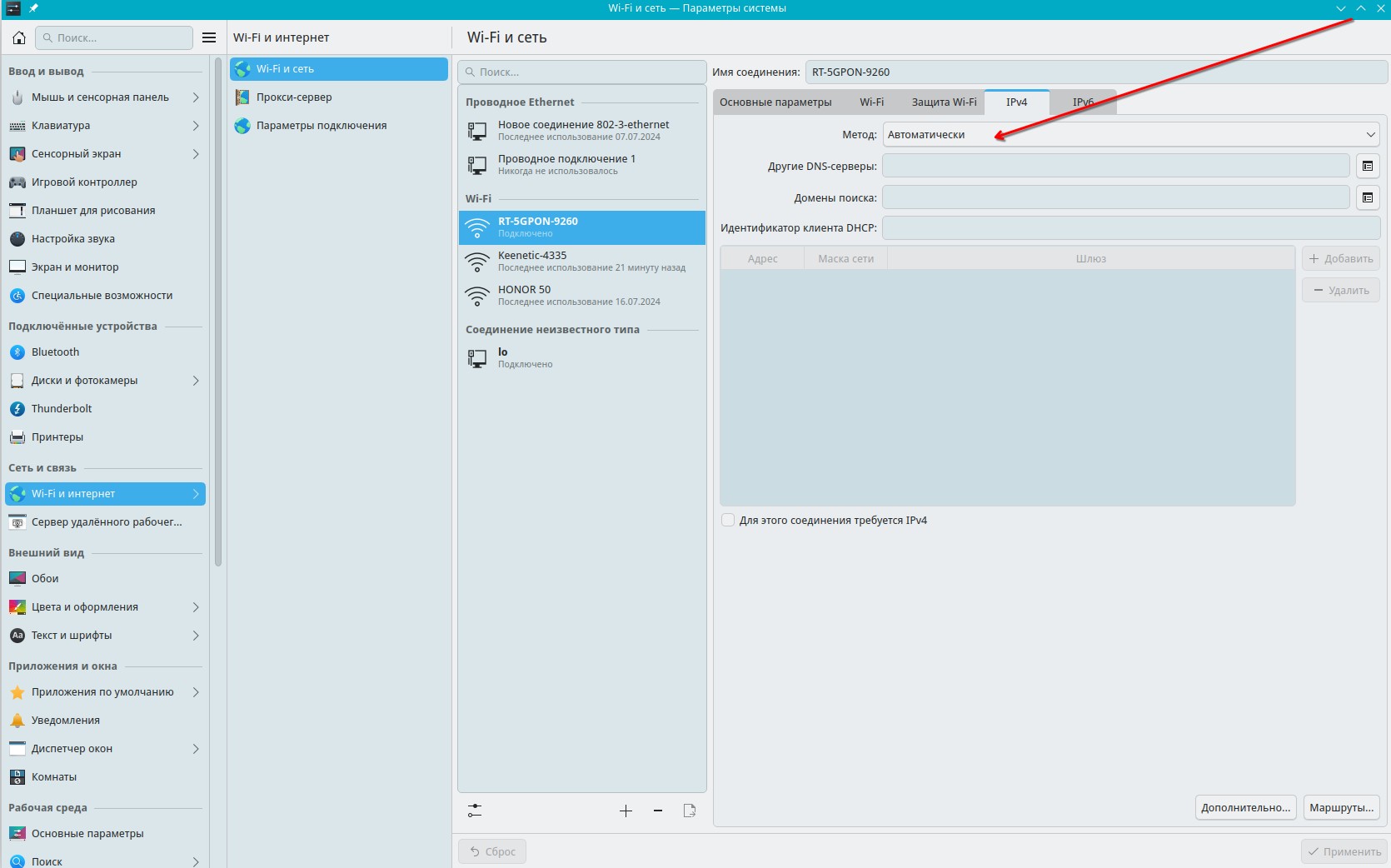Click the Добавить address button
Screen dimensions: 1391x868
1341,258
